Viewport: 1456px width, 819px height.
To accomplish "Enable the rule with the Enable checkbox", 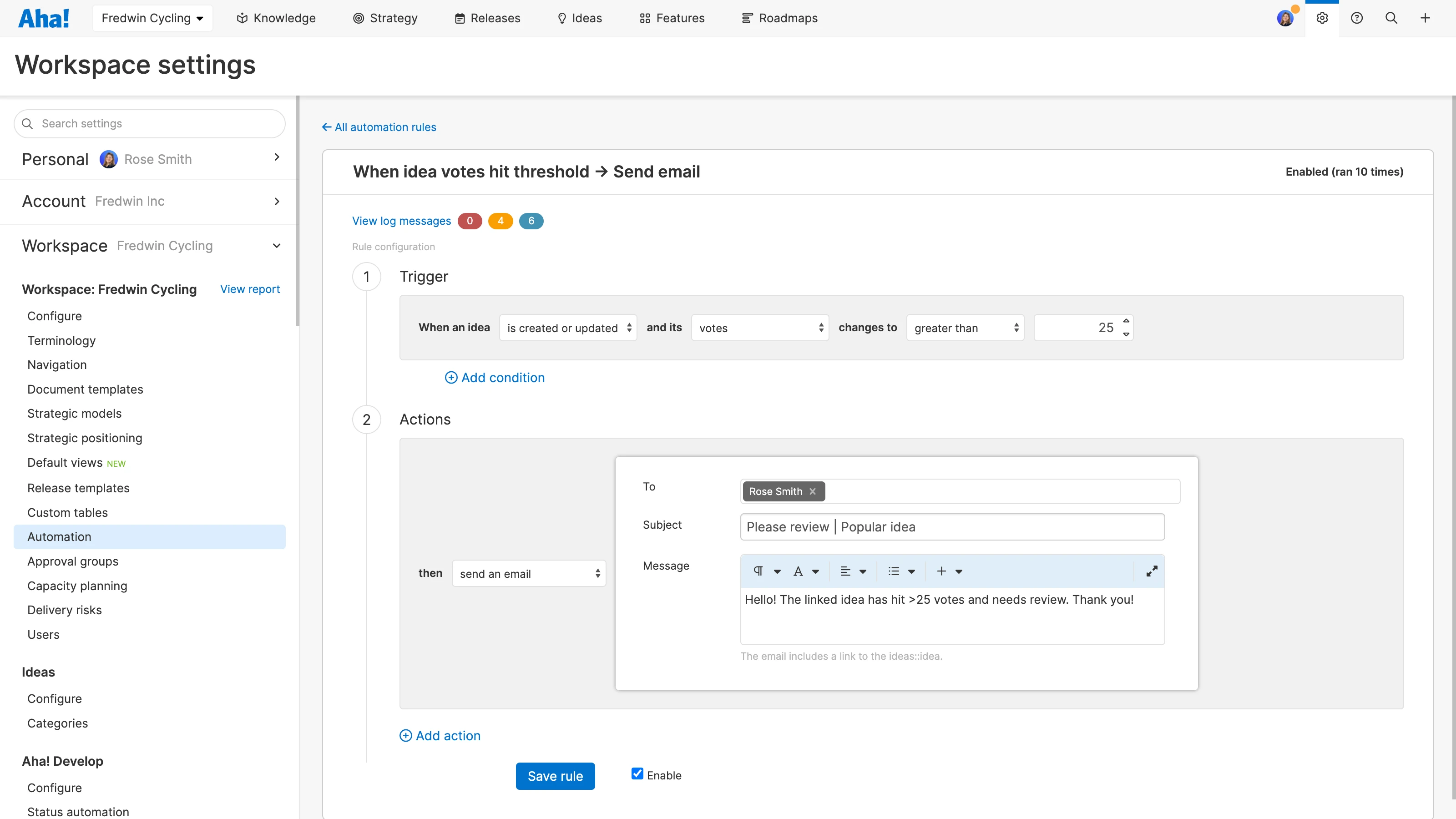I will click(637, 773).
